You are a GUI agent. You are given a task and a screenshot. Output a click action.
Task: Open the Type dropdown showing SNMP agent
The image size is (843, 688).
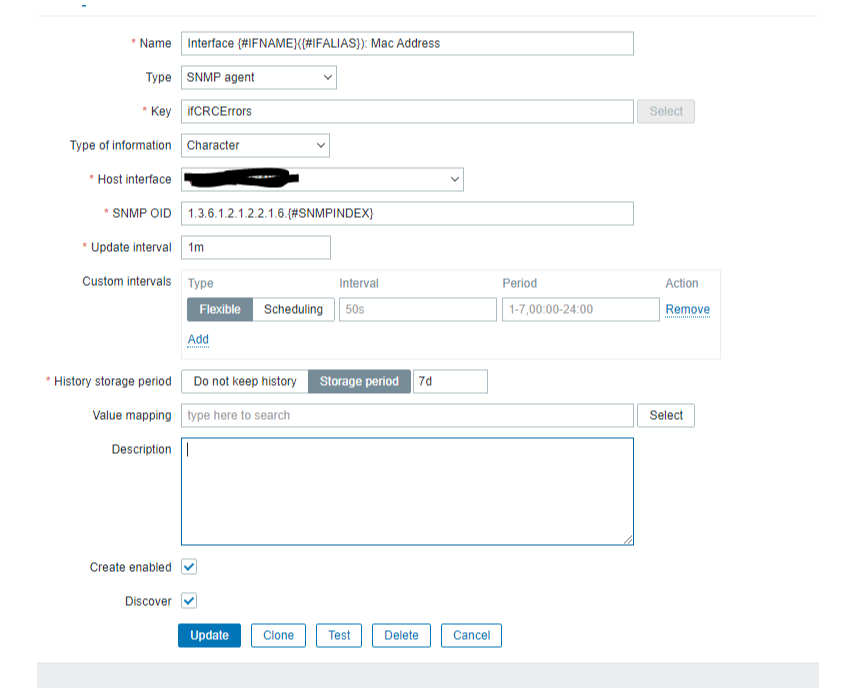(259, 77)
